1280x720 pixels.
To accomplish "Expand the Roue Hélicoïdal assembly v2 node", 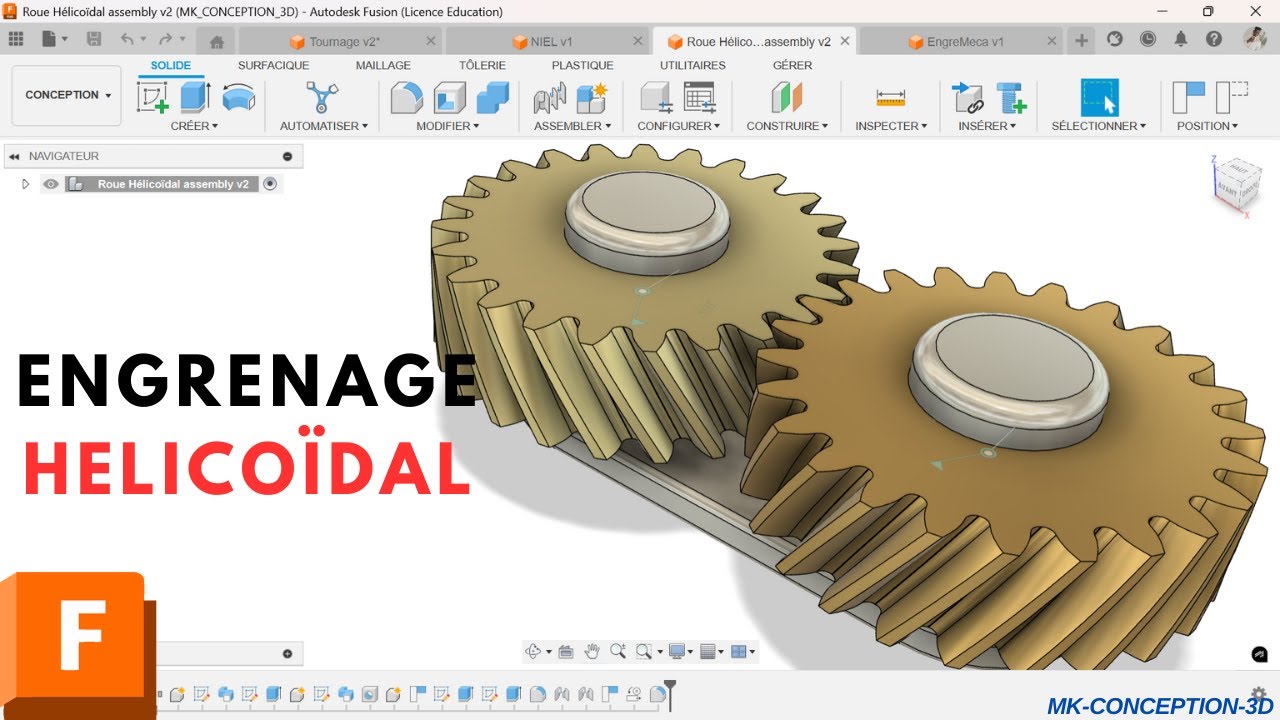I will pyautogui.click(x=26, y=184).
